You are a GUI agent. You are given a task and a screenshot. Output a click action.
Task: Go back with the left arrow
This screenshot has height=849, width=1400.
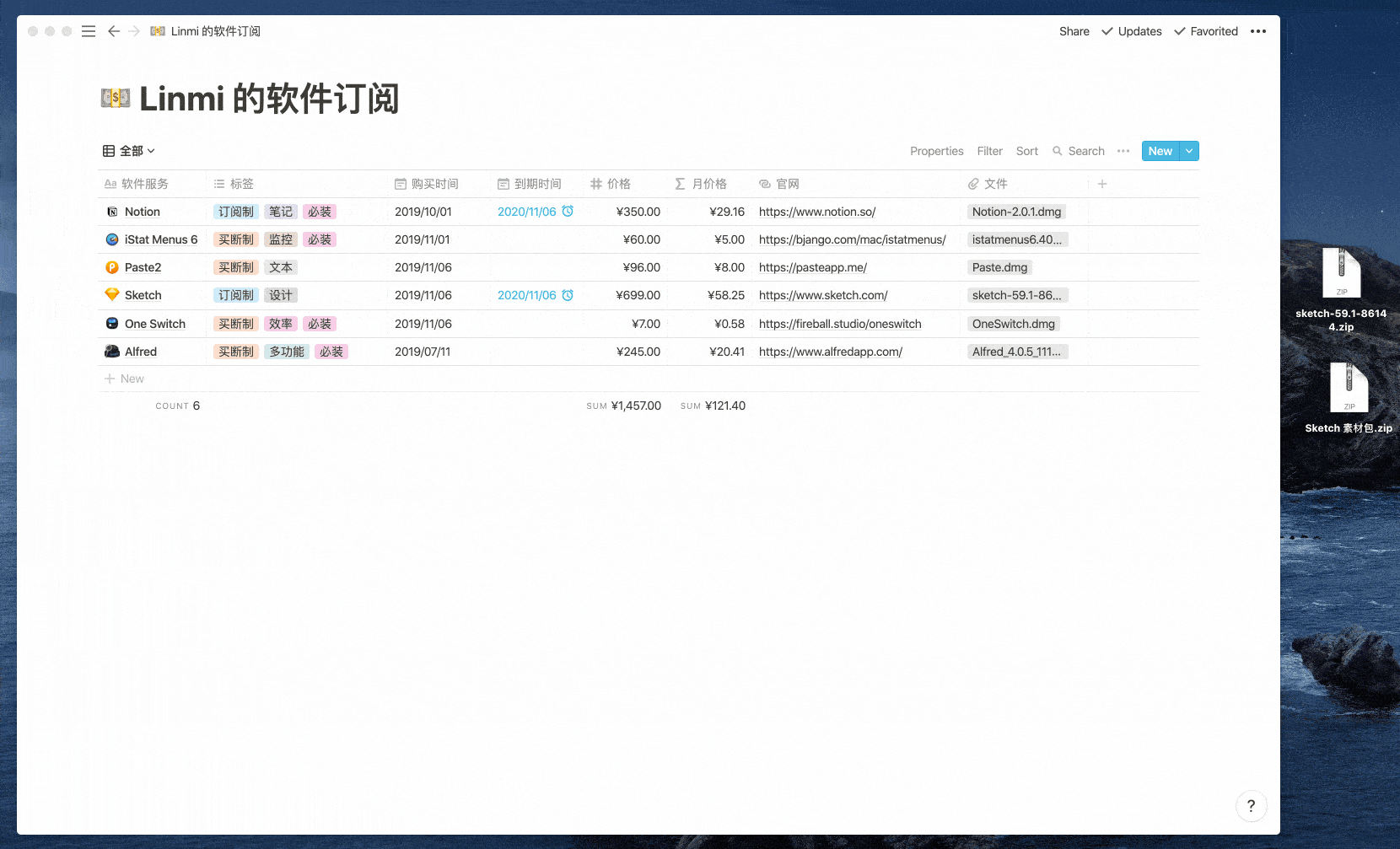(x=114, y=31)
